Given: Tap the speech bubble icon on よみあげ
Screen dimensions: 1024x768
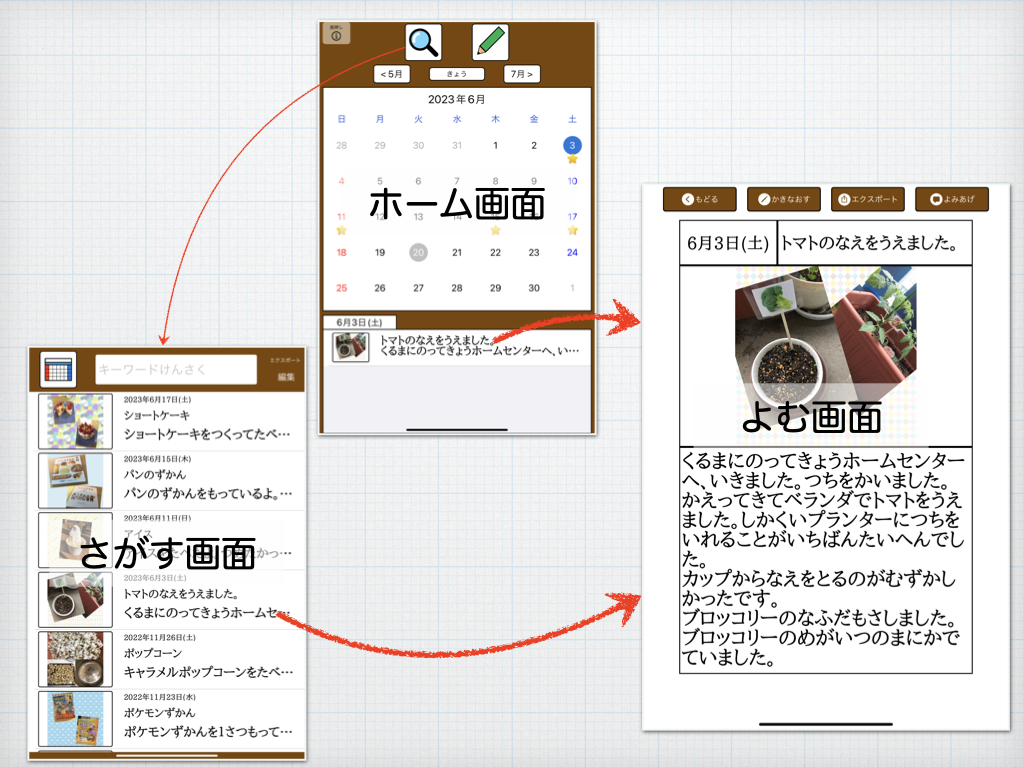Looking at the screenshot, I should click(936, 198).
